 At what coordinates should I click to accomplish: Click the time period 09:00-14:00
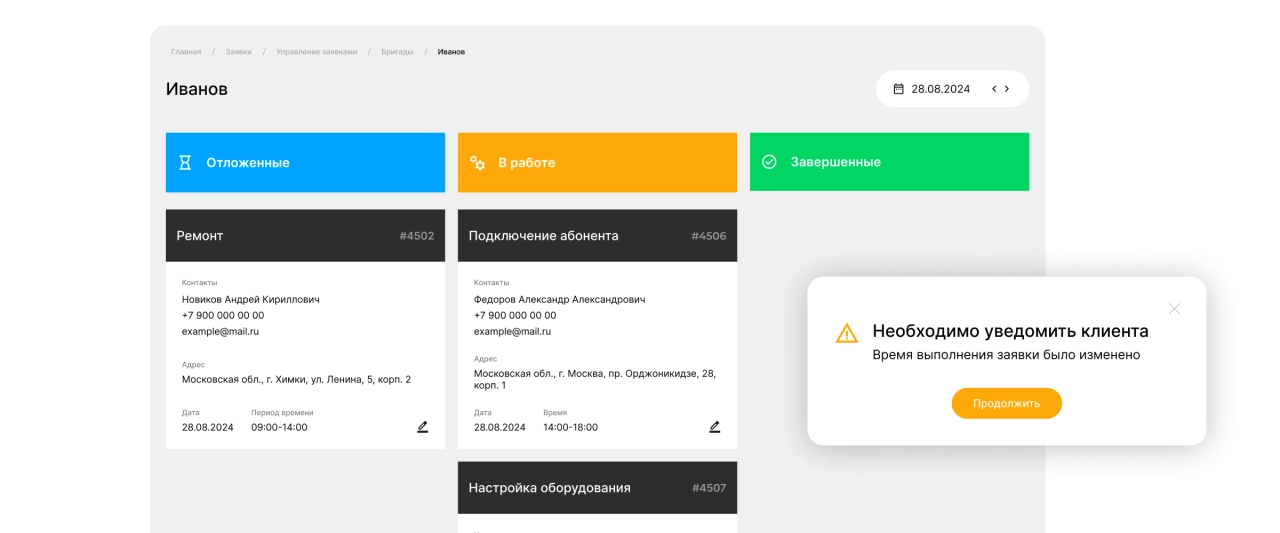279,427
